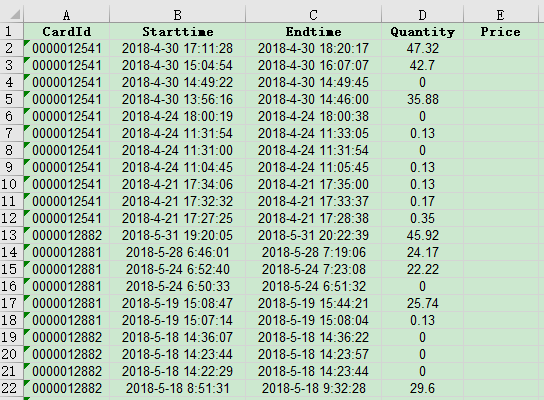Click end time 2018-5-19 15:44:21
This screenshot has width=544, height=400.
(x=313, y=303)
